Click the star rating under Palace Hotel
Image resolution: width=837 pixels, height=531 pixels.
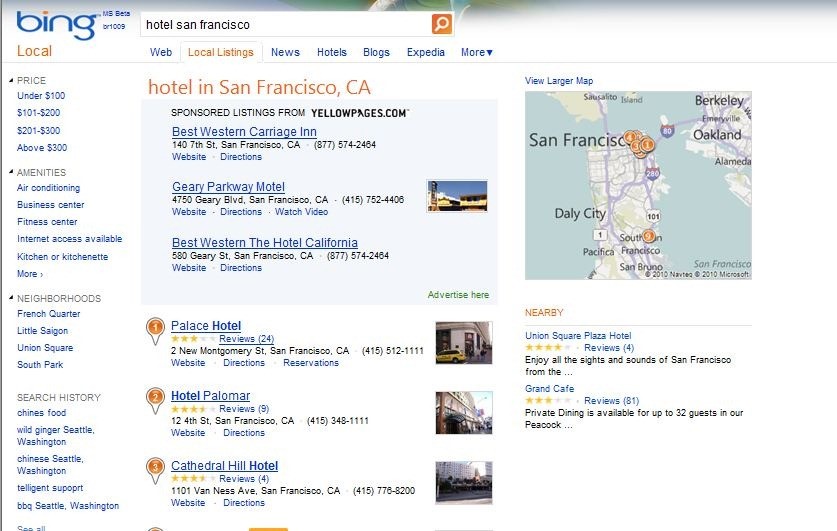193,339
